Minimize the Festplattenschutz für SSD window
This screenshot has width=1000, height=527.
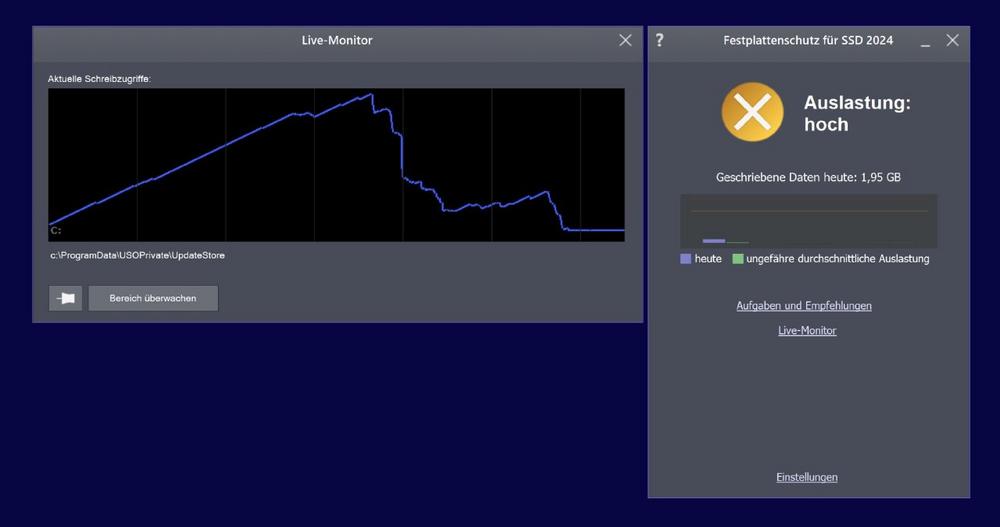[925, 41]
